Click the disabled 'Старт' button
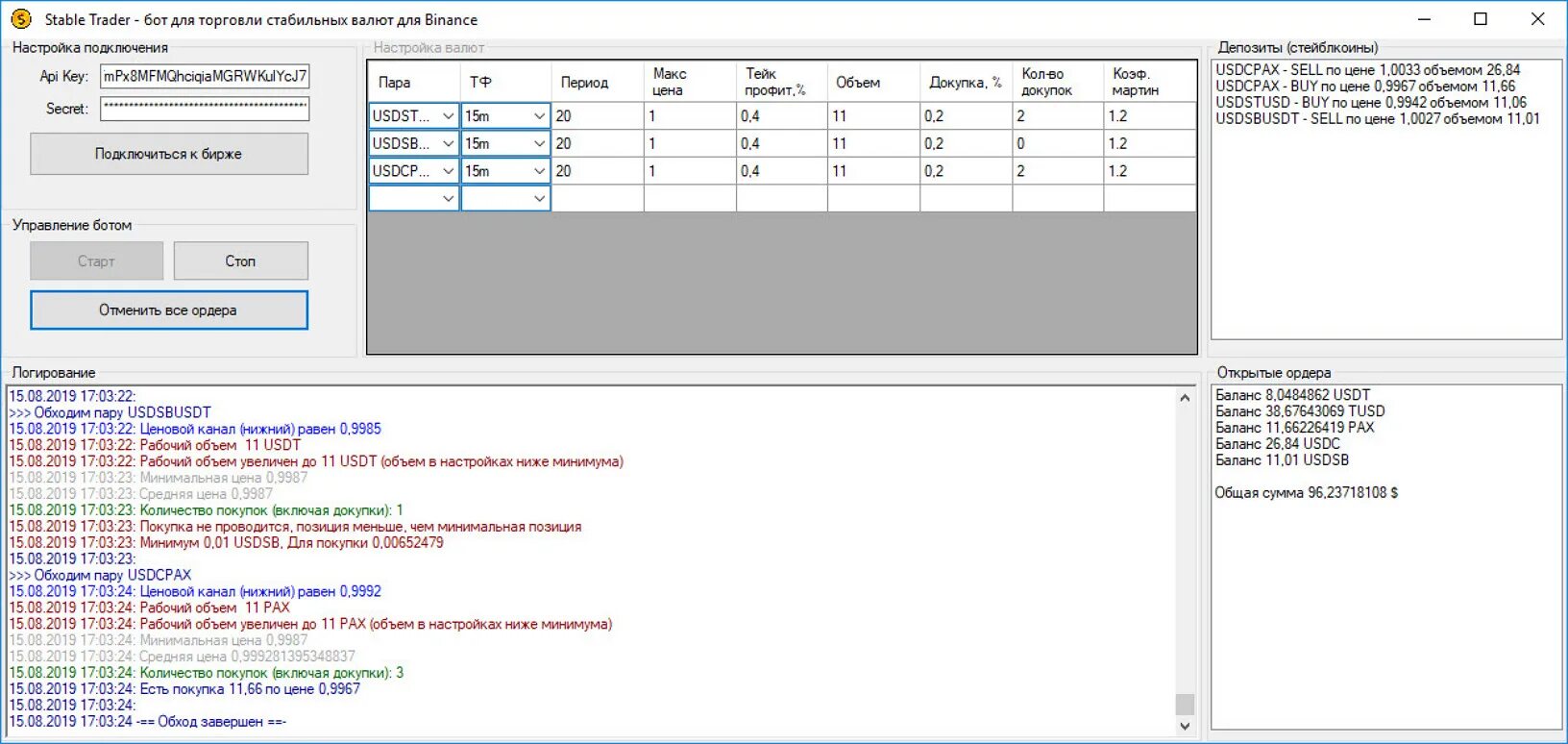 tap(96, 260)
